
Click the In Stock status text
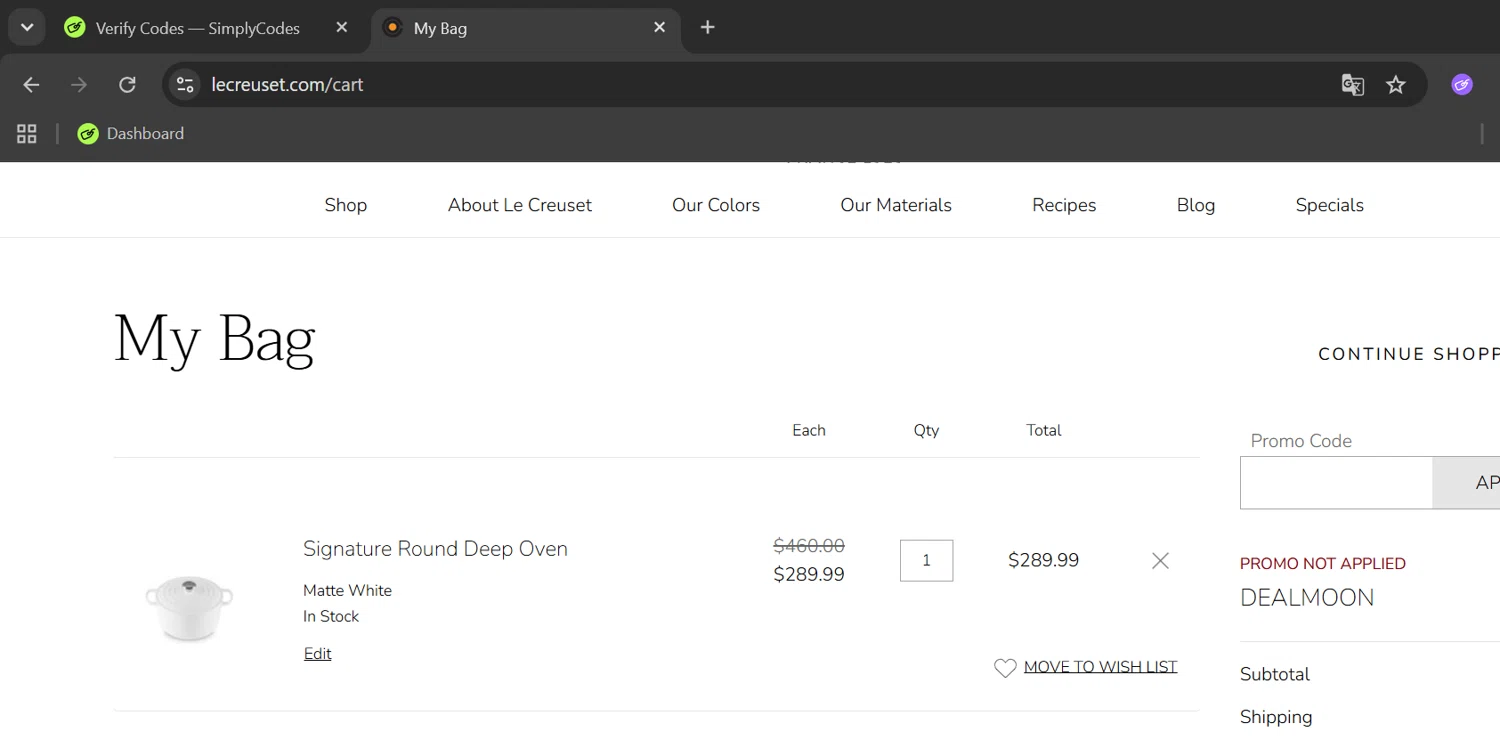click(x=331, y=617)
